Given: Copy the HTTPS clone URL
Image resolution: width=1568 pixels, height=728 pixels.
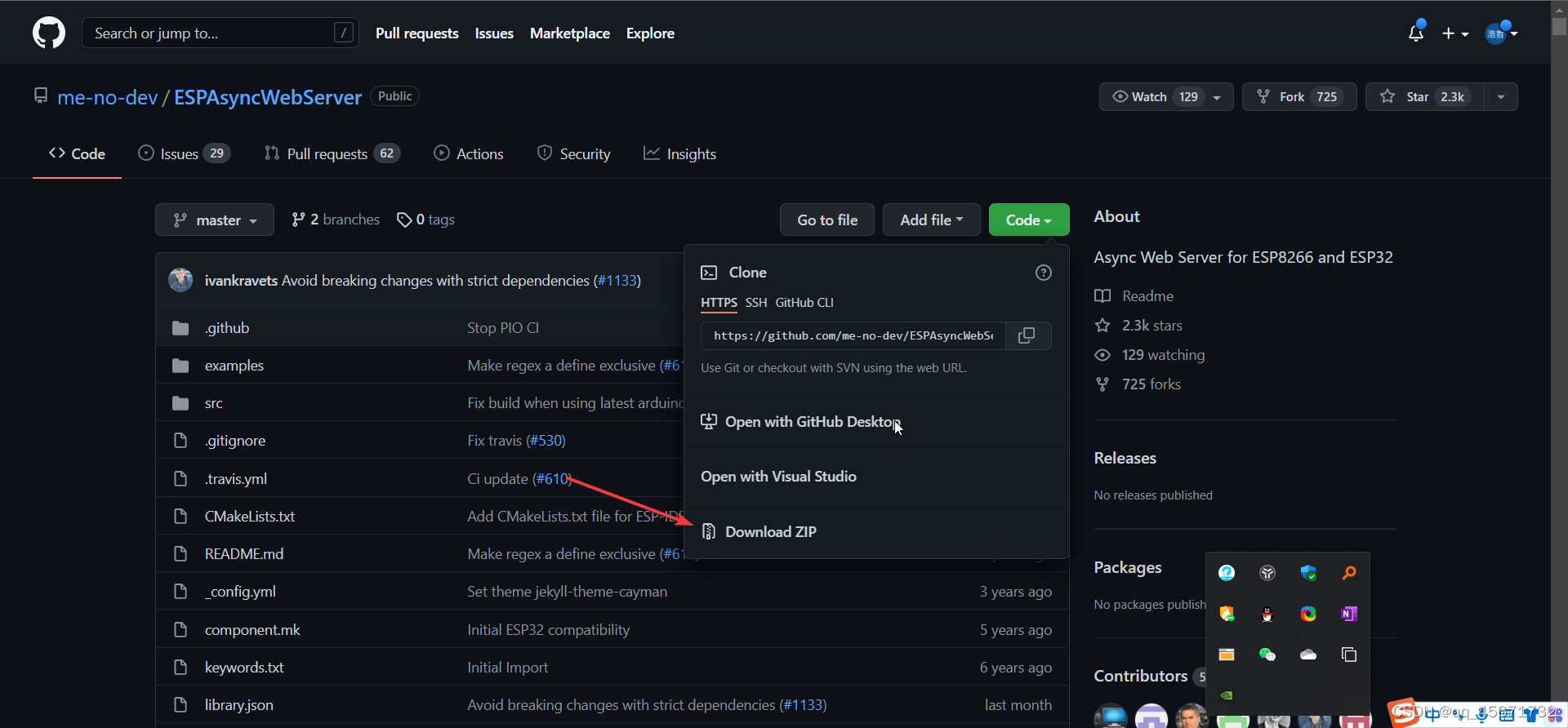Looking at the screenshot, I should pos(1027,335).
